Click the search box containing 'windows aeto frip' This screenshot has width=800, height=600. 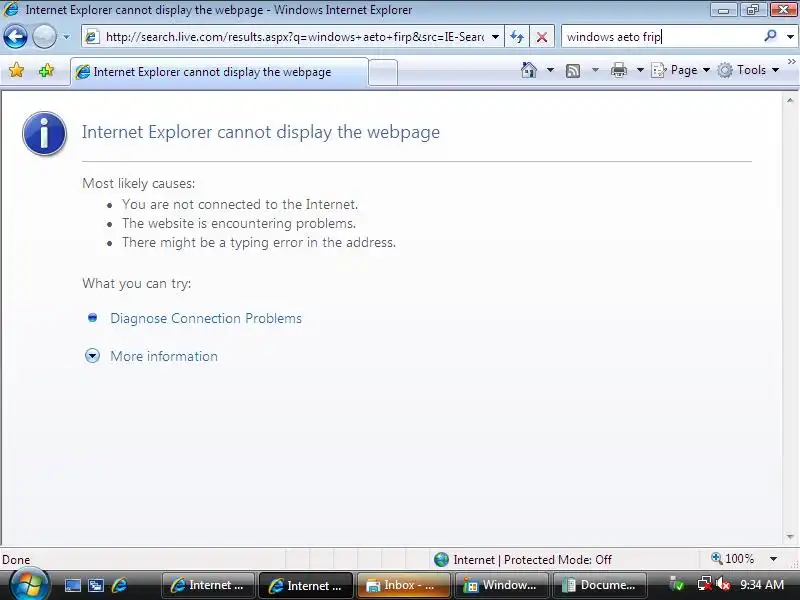[662, 37]
